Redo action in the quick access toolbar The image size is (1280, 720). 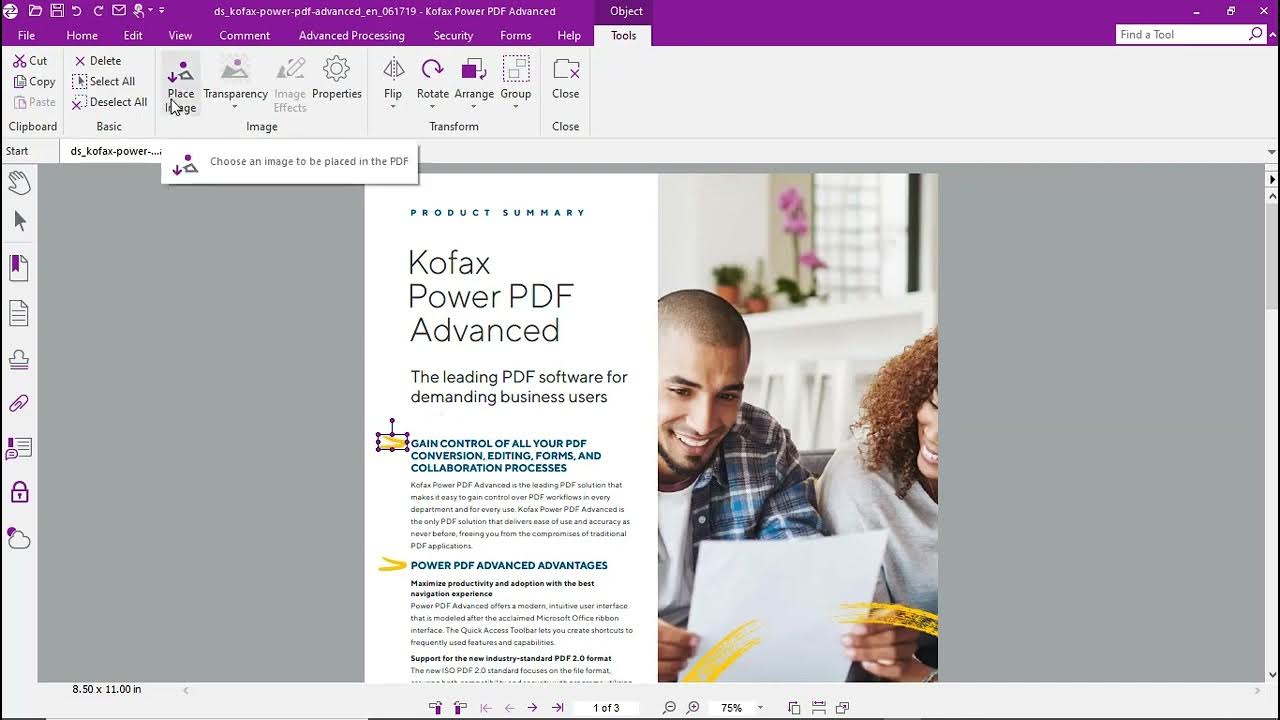click(98, 11)
